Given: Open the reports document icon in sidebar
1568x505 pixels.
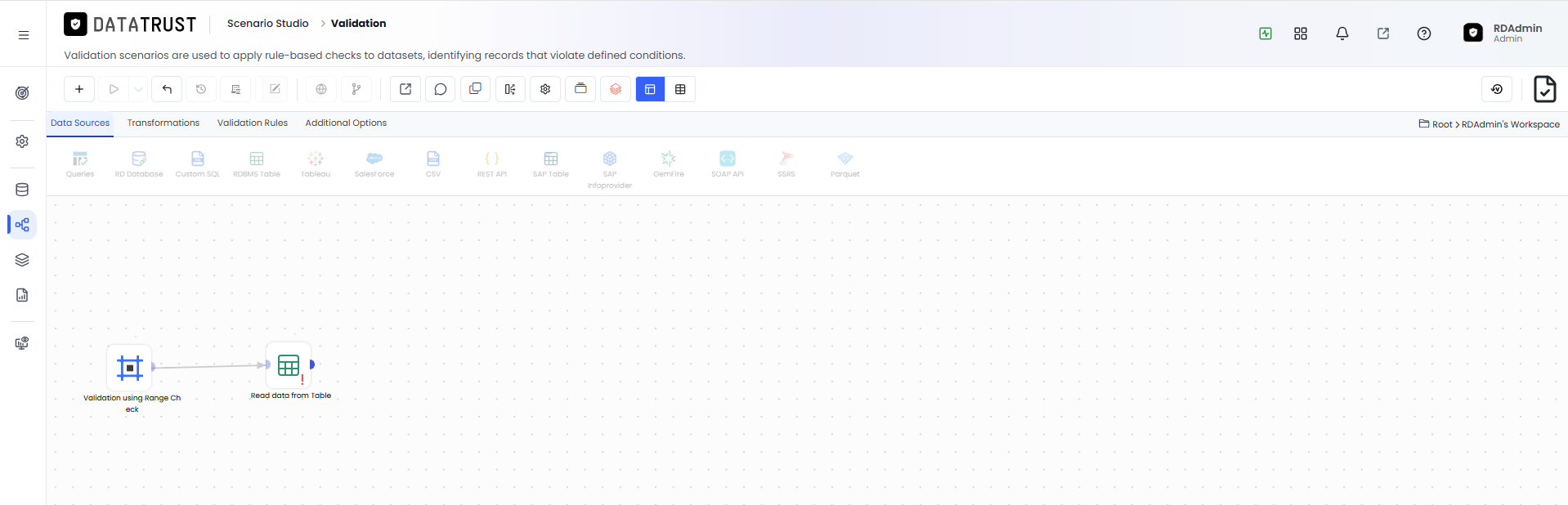Looking at the screenshot, I should pyautogui.click(x=22, y=295).
